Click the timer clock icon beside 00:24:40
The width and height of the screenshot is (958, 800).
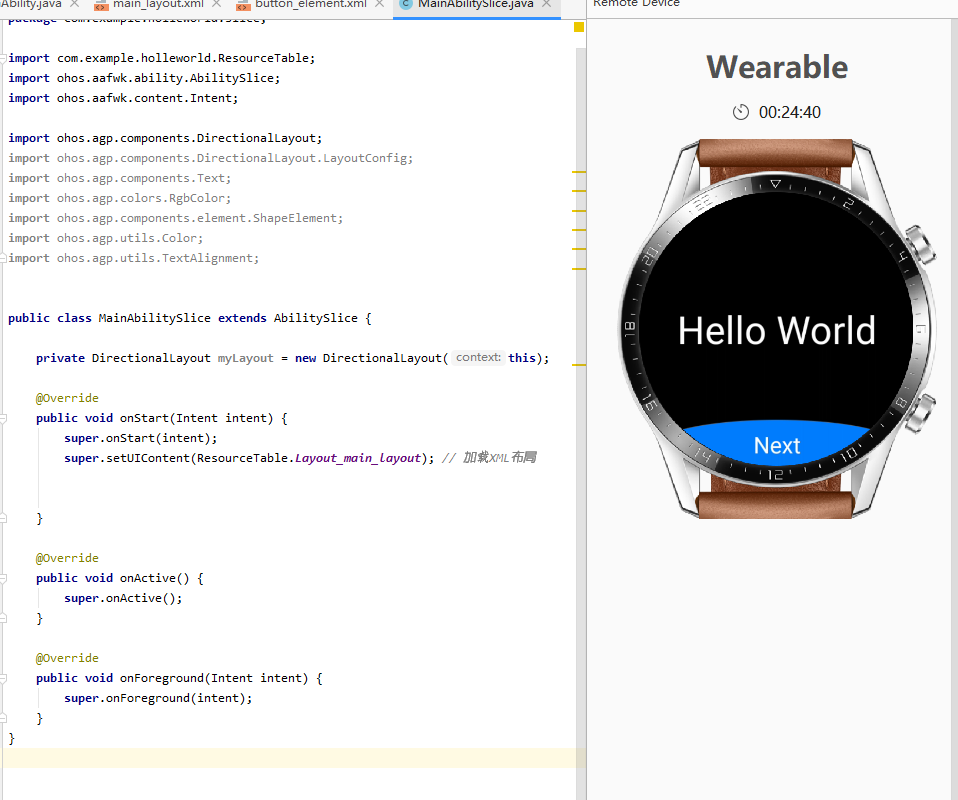740,112
